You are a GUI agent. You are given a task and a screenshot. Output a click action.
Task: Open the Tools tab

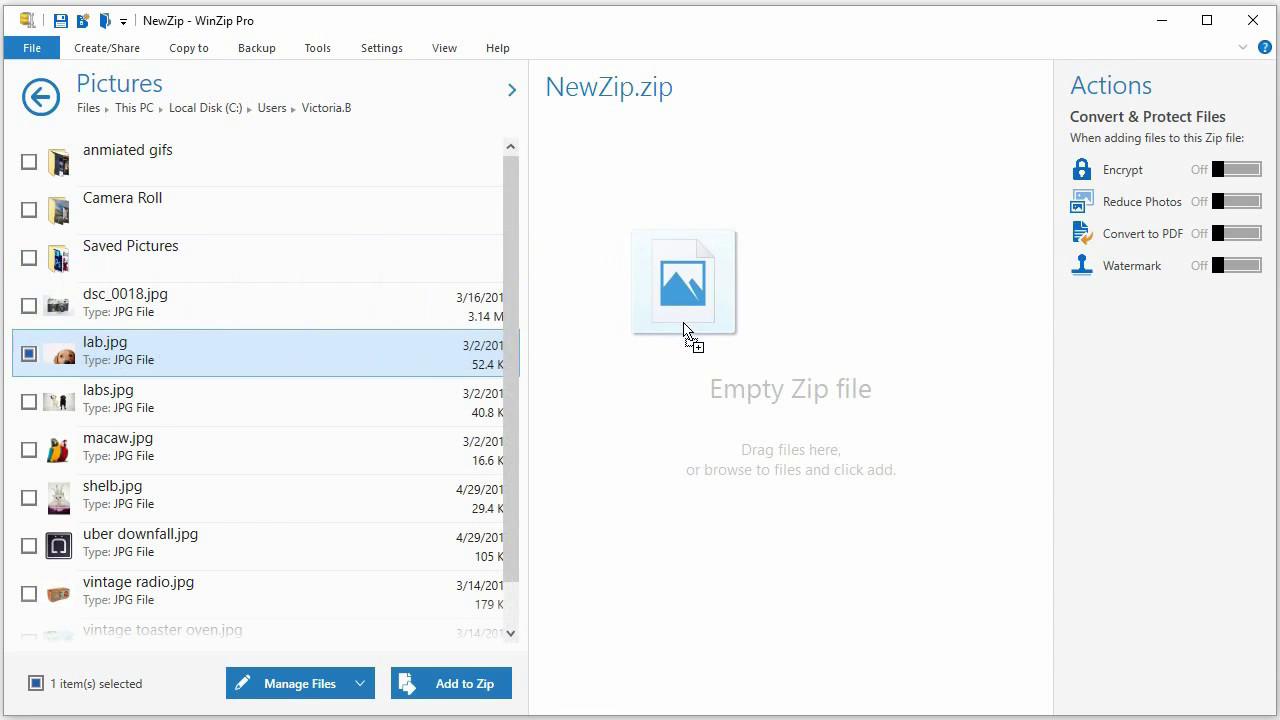[318, 47]
